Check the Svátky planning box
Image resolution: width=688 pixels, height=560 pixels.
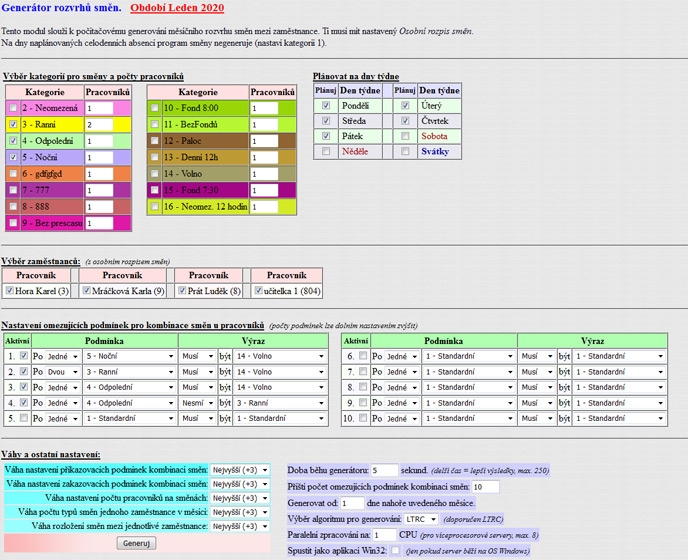405,151
